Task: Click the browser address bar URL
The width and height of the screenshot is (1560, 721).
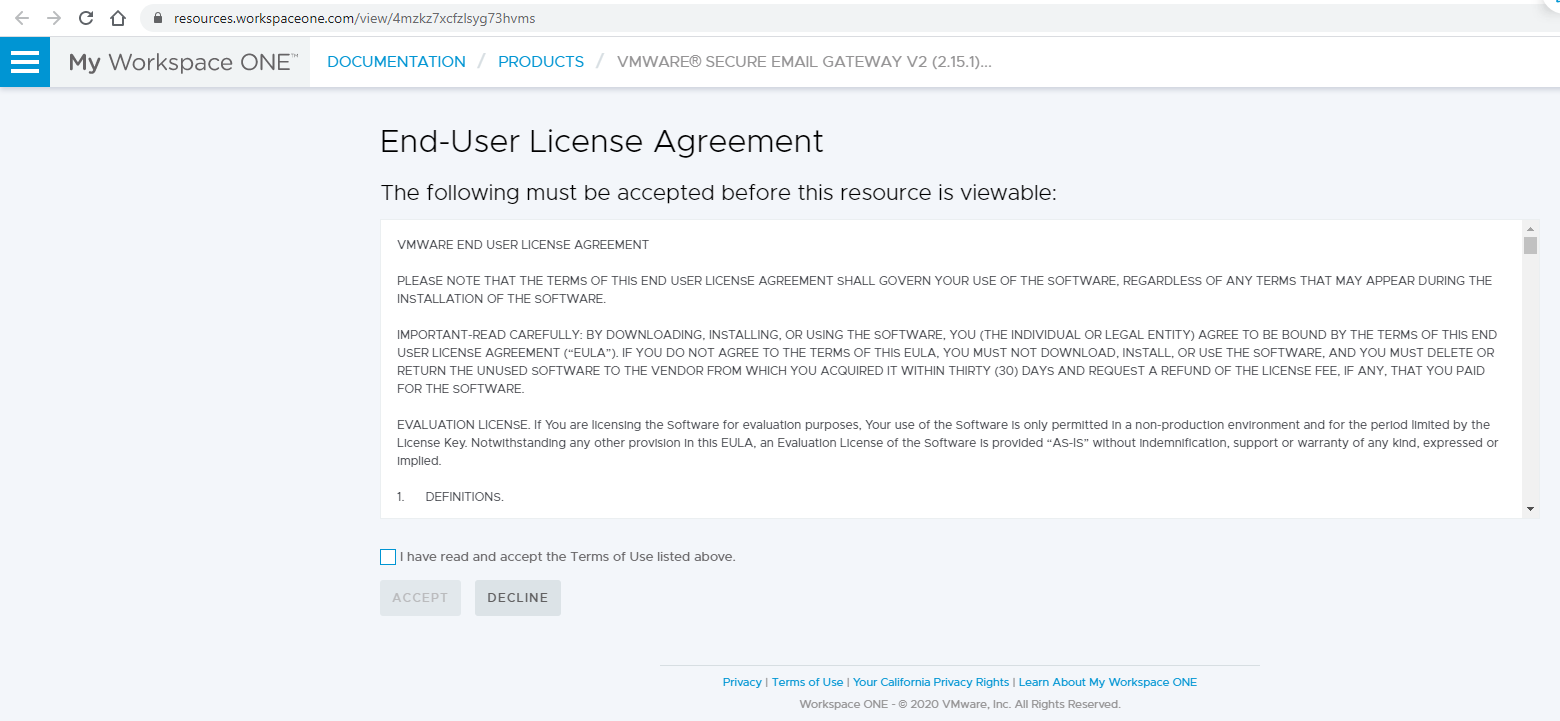Action: pyautogui.click(x=346, y=19)
